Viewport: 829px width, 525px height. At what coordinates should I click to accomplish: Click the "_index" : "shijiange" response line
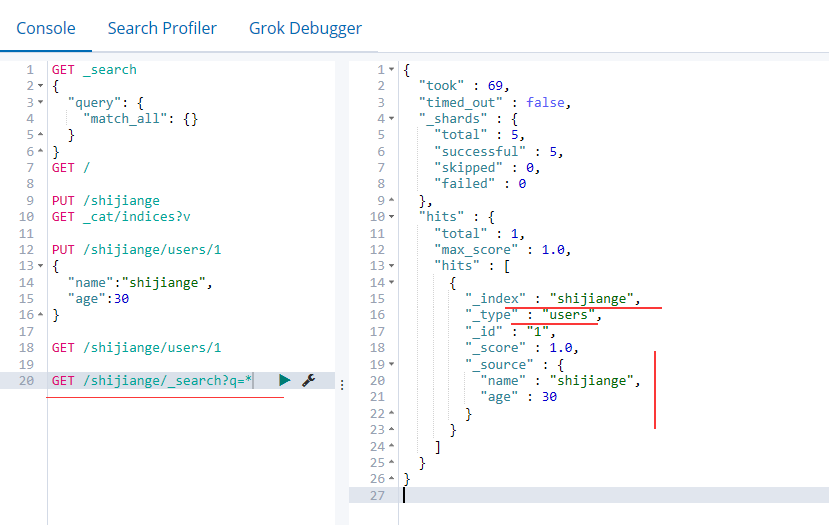coord(553,299)
